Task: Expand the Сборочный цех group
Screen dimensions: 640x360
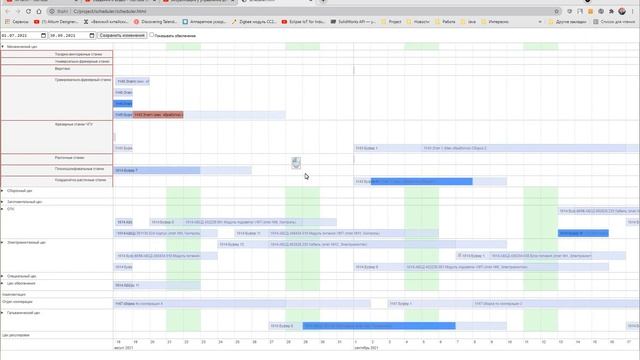Action: pyautogui.click(x=2, y=191)
